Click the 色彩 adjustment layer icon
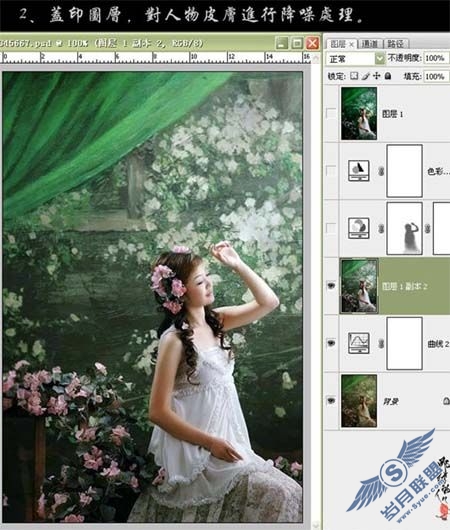Viewport: 450px width, 530px height. (359, 171)
